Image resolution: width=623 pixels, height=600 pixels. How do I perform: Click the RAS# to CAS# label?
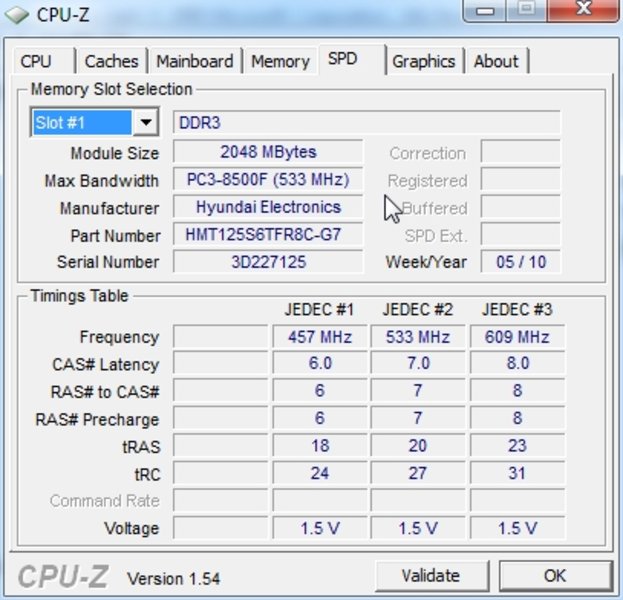click(x=105, y=392)
